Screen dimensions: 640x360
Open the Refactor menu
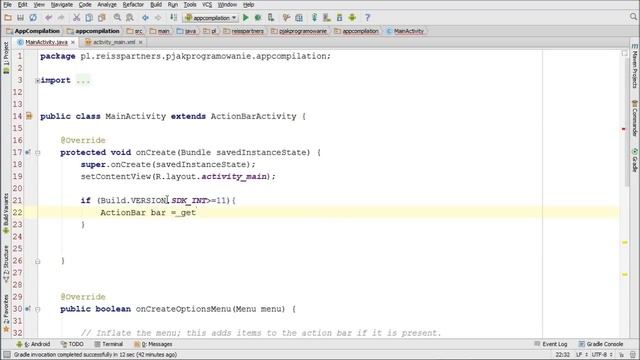[133, 5]
